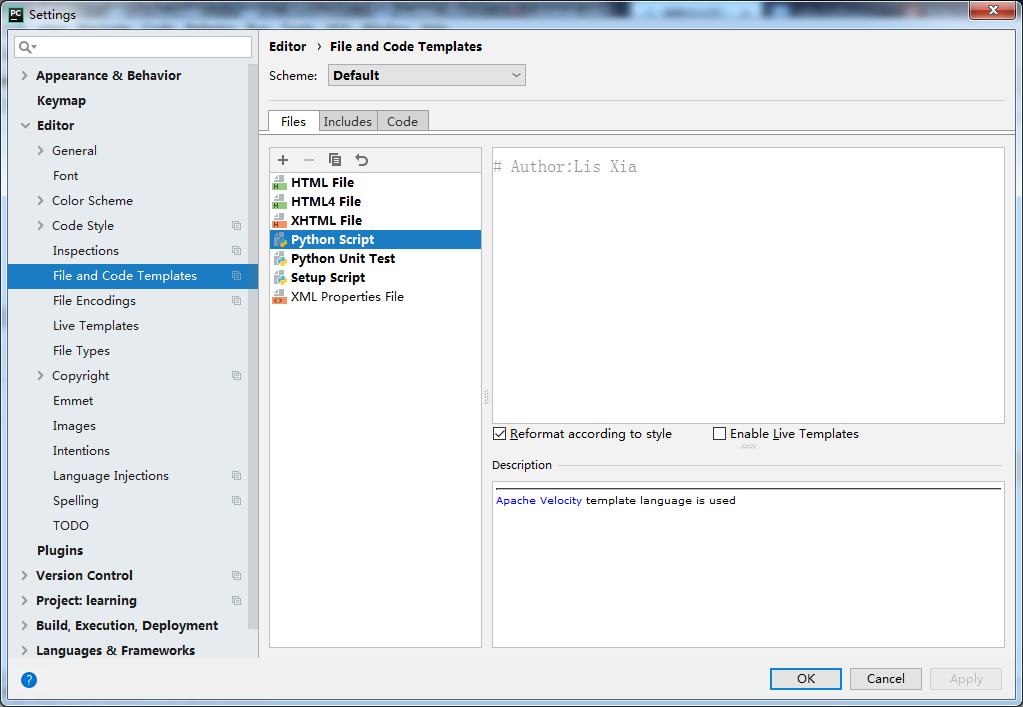The image size is (1023, 707).
Task: Enable Live Templates checkbox
Action: click(720, 434)
